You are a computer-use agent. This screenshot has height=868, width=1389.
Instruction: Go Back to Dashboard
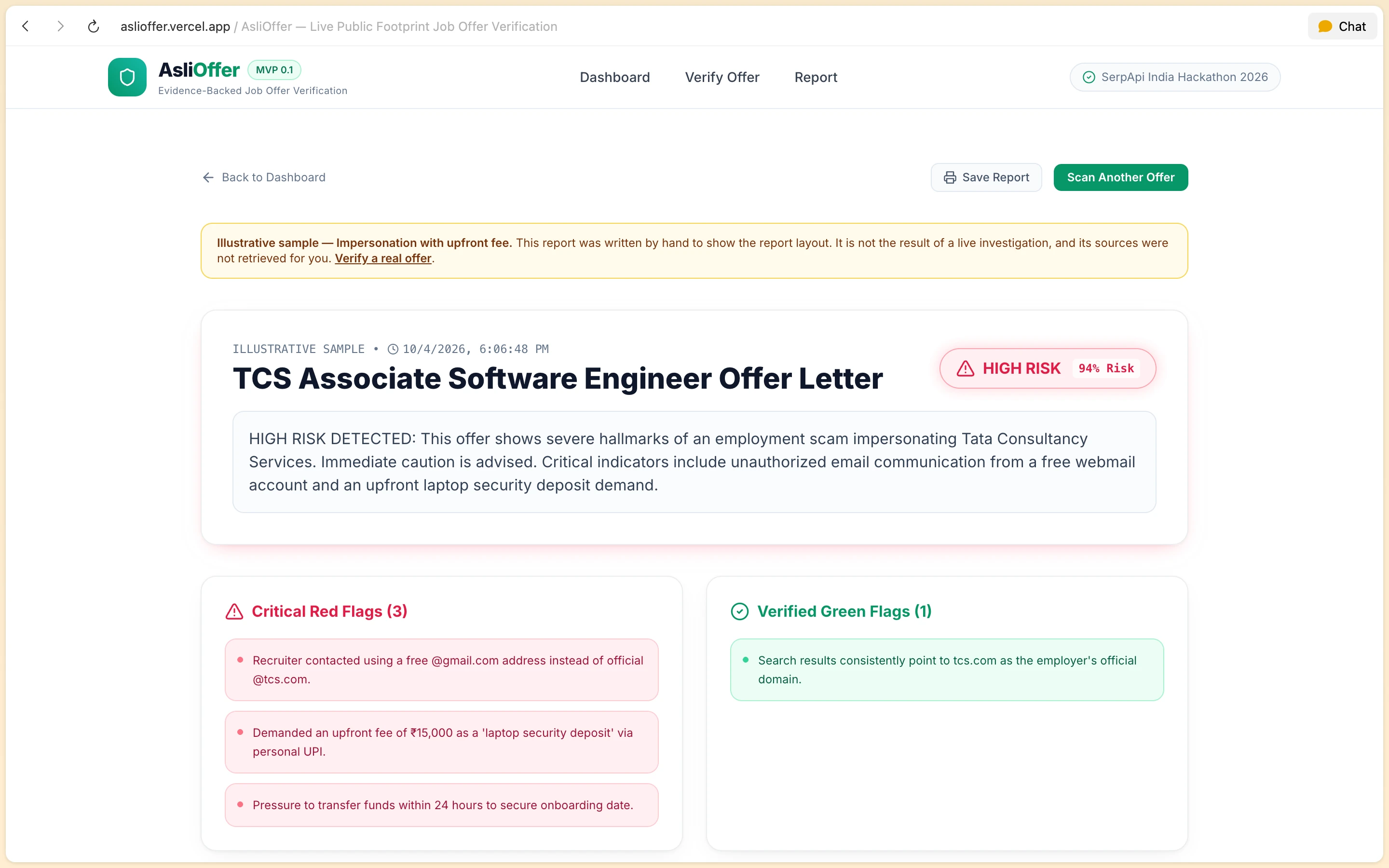[x=264, y=177]
